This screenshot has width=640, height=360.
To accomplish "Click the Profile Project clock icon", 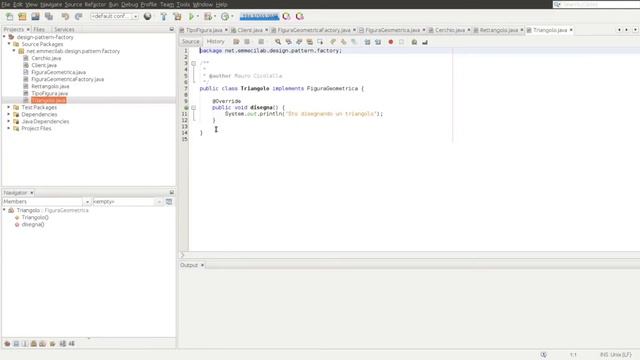I will pos(225,16).
